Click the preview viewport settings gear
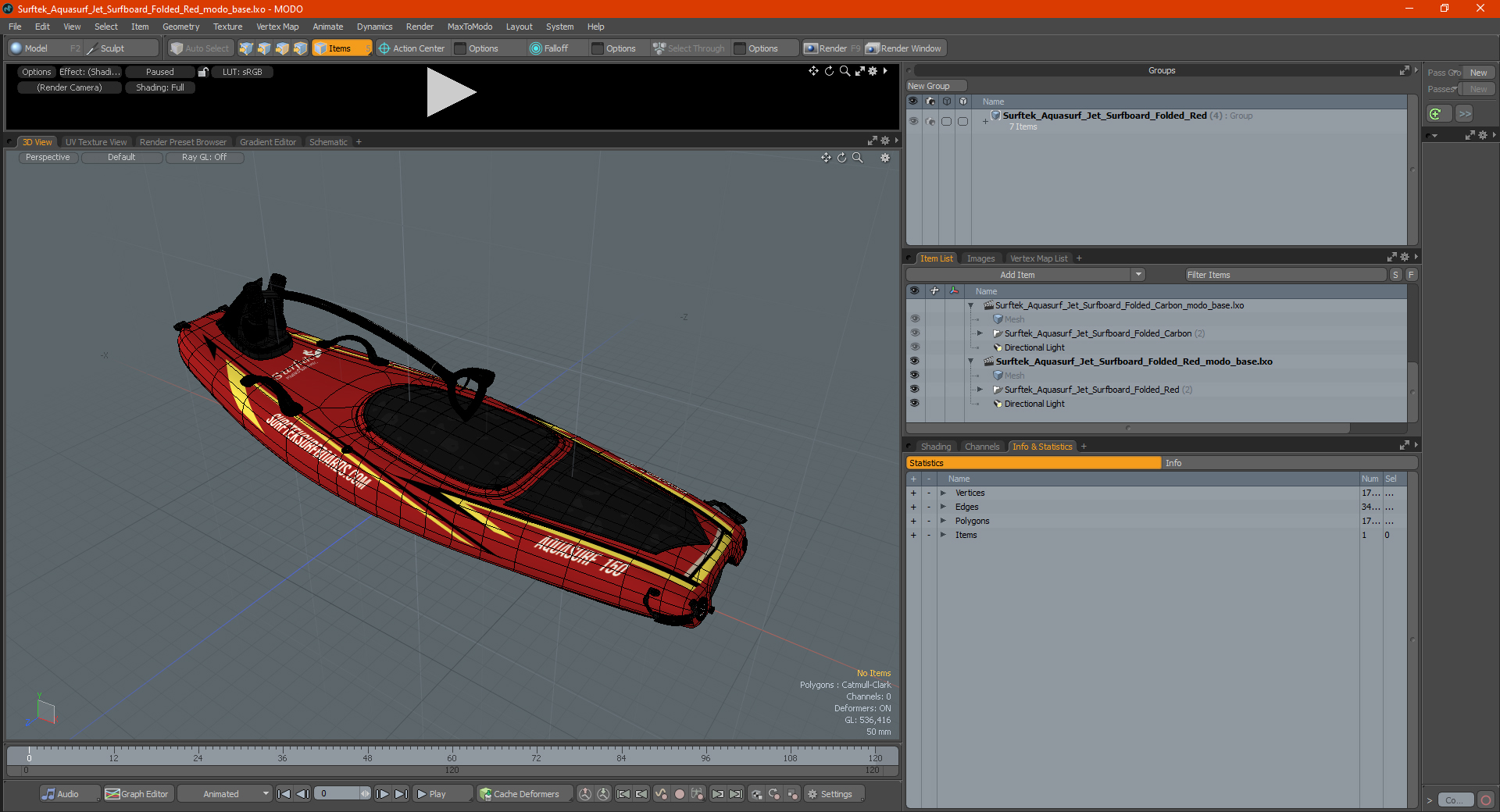1500x812 pixels. coord(873,71)
